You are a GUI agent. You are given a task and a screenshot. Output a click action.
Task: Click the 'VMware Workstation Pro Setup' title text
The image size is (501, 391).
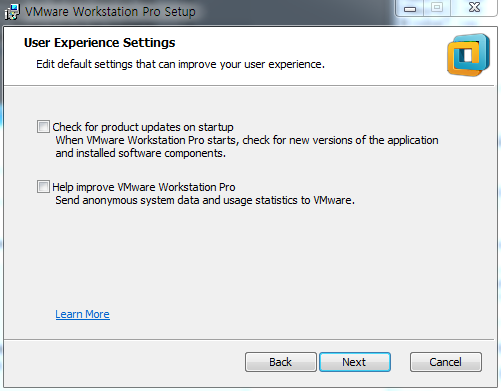pos(110,12)
